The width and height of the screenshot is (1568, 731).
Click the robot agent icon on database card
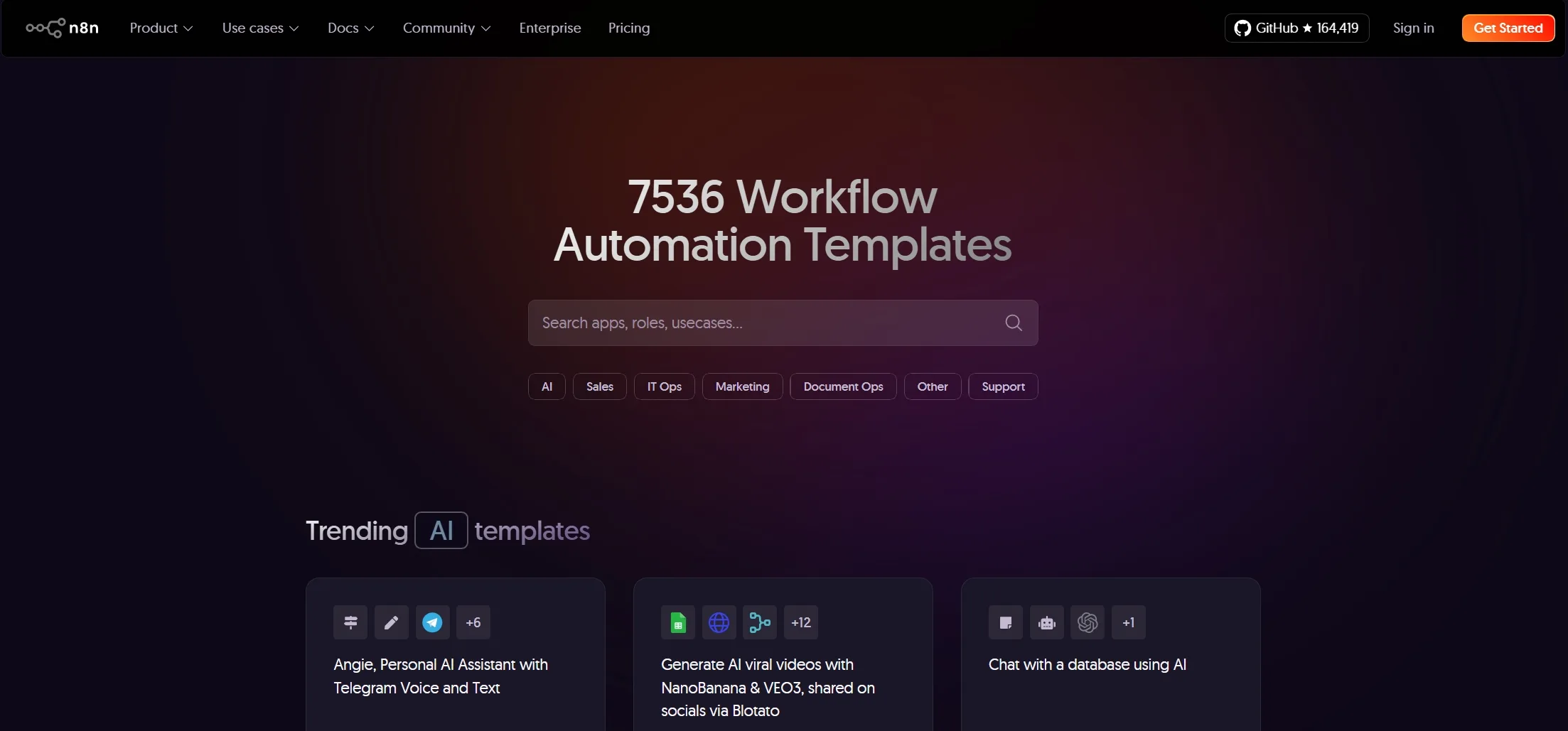tap(1046, 623)
